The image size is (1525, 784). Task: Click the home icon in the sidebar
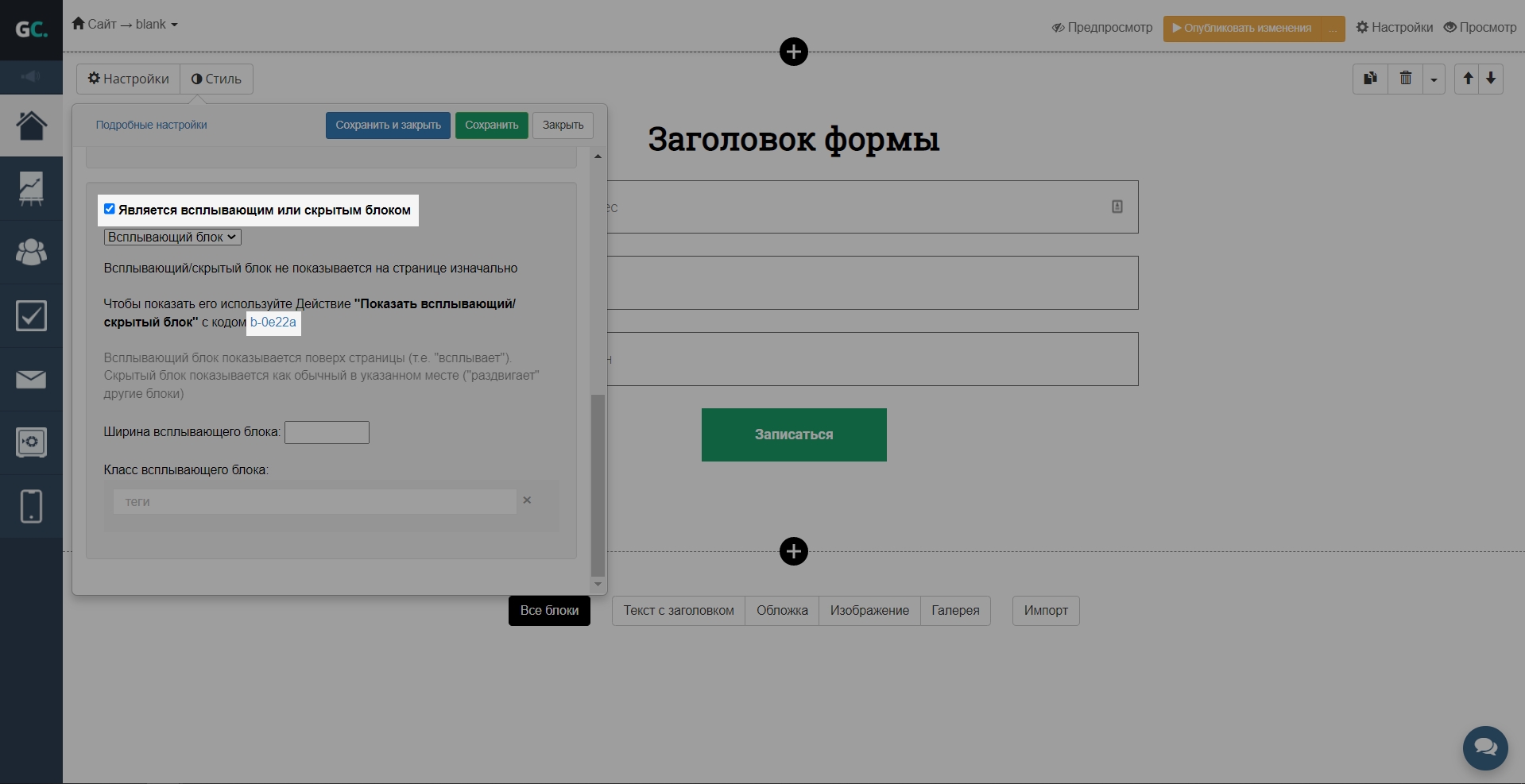click(x=31, y=126)
